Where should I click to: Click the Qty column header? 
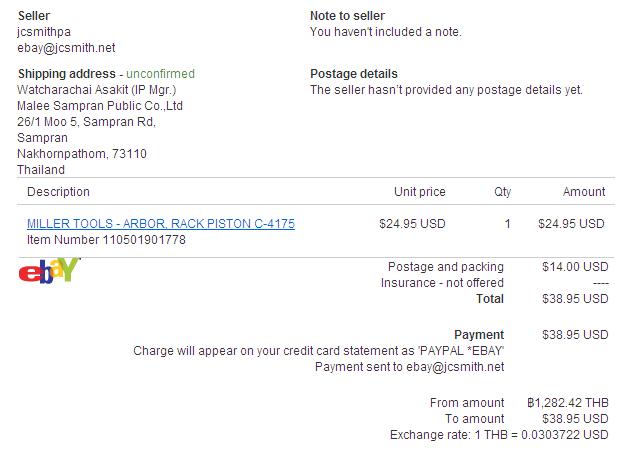coord(502,192)
